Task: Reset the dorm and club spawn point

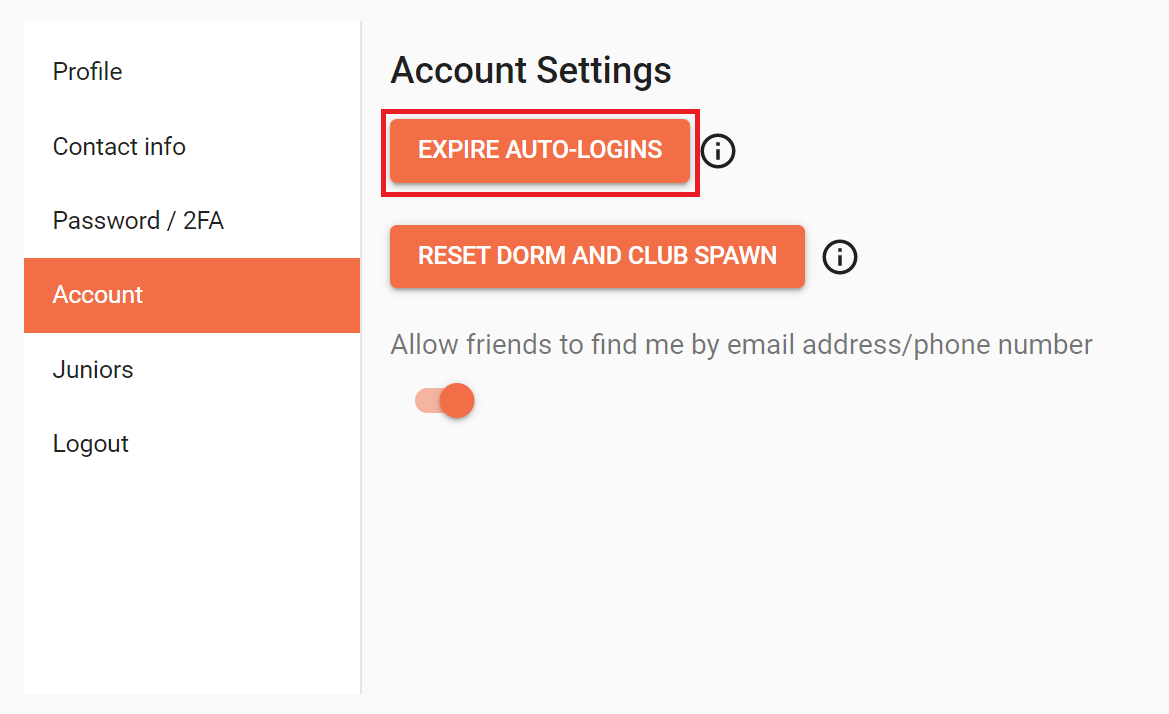Action: 597,256
